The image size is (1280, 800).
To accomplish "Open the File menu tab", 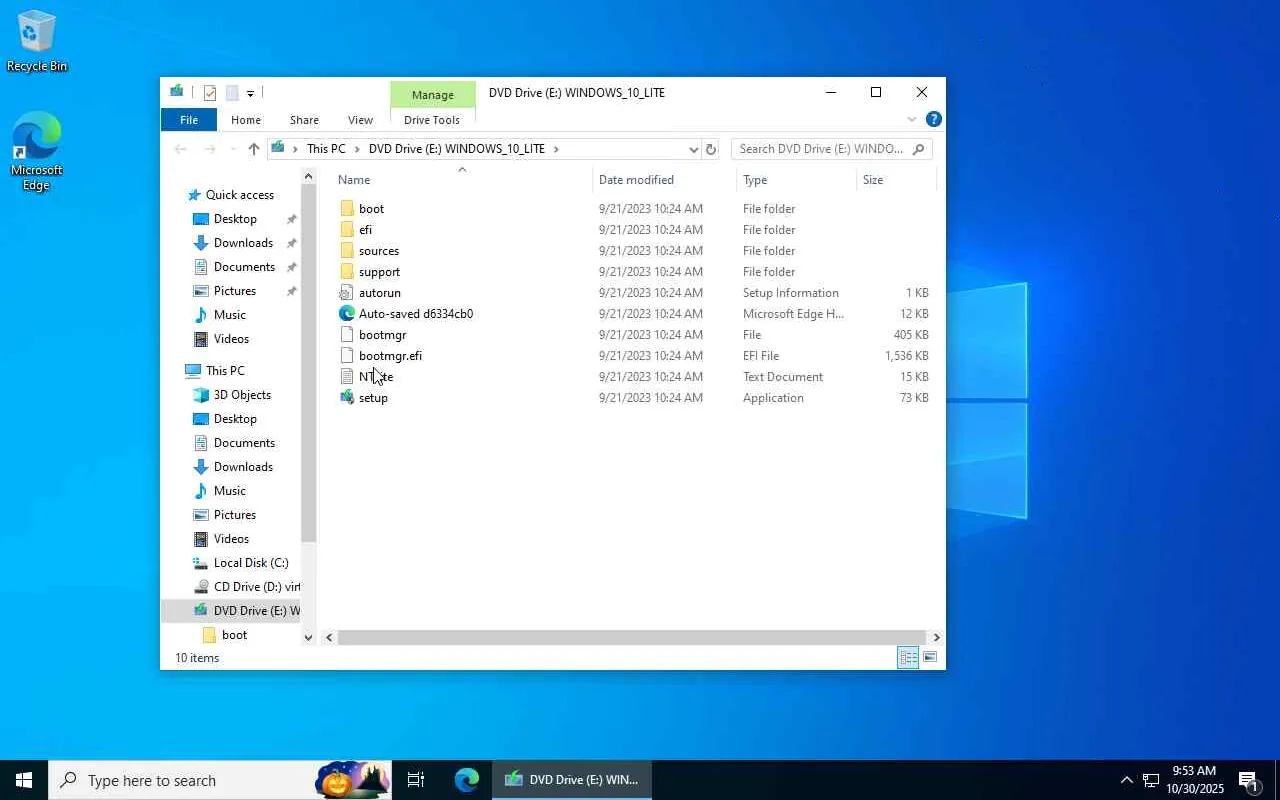I will pyautogui.click(x=188, y=120).
